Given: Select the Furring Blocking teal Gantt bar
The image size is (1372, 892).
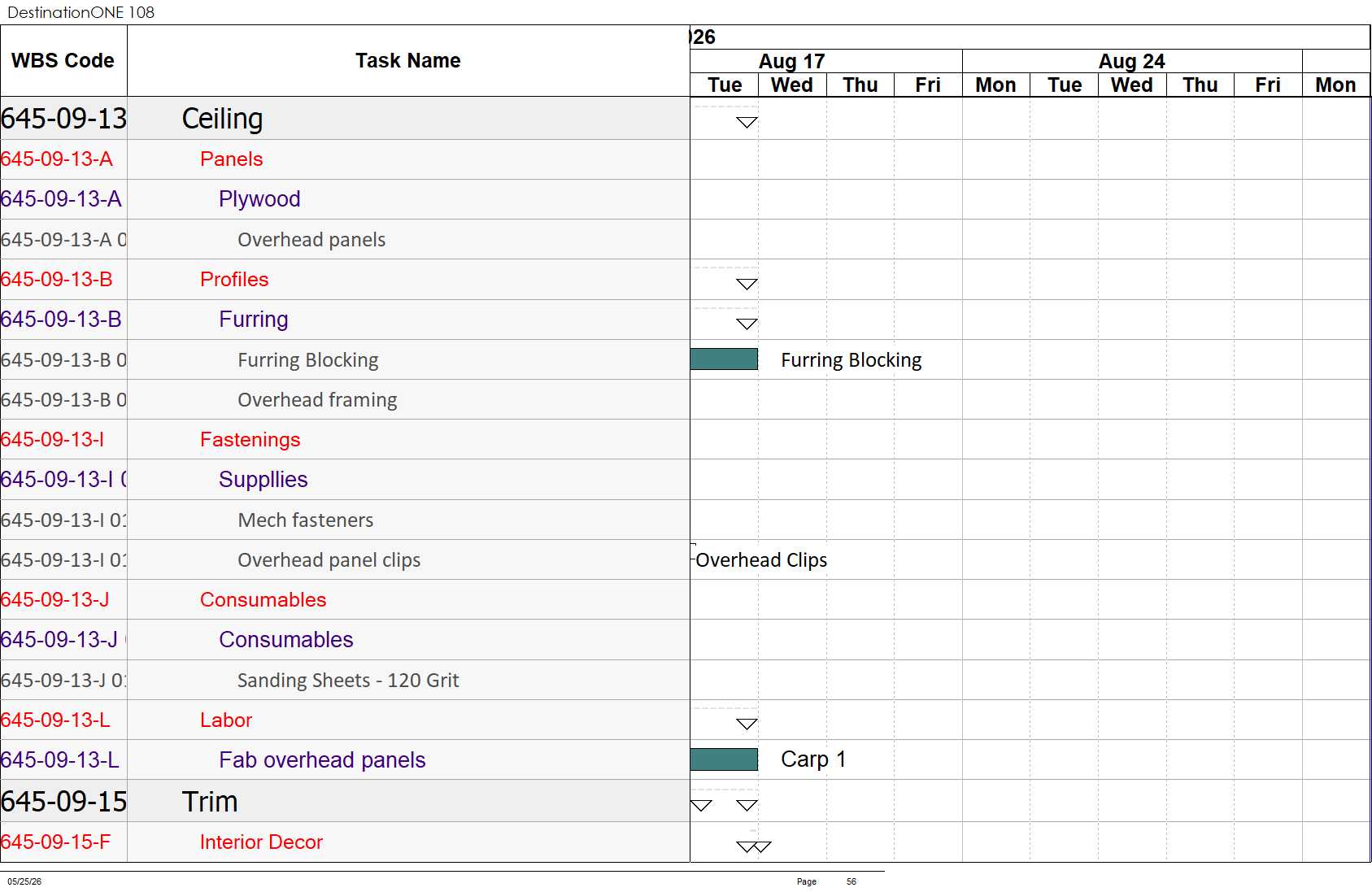Looking at the screenshot, I should 724,359.
